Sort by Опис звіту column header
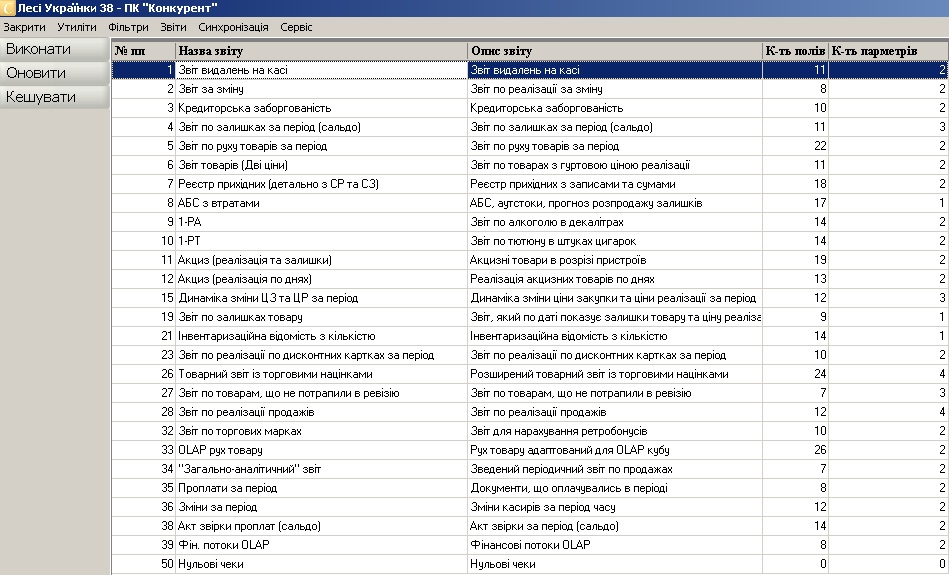The width and height of the screenshot is (949, 575). [614, 51]
